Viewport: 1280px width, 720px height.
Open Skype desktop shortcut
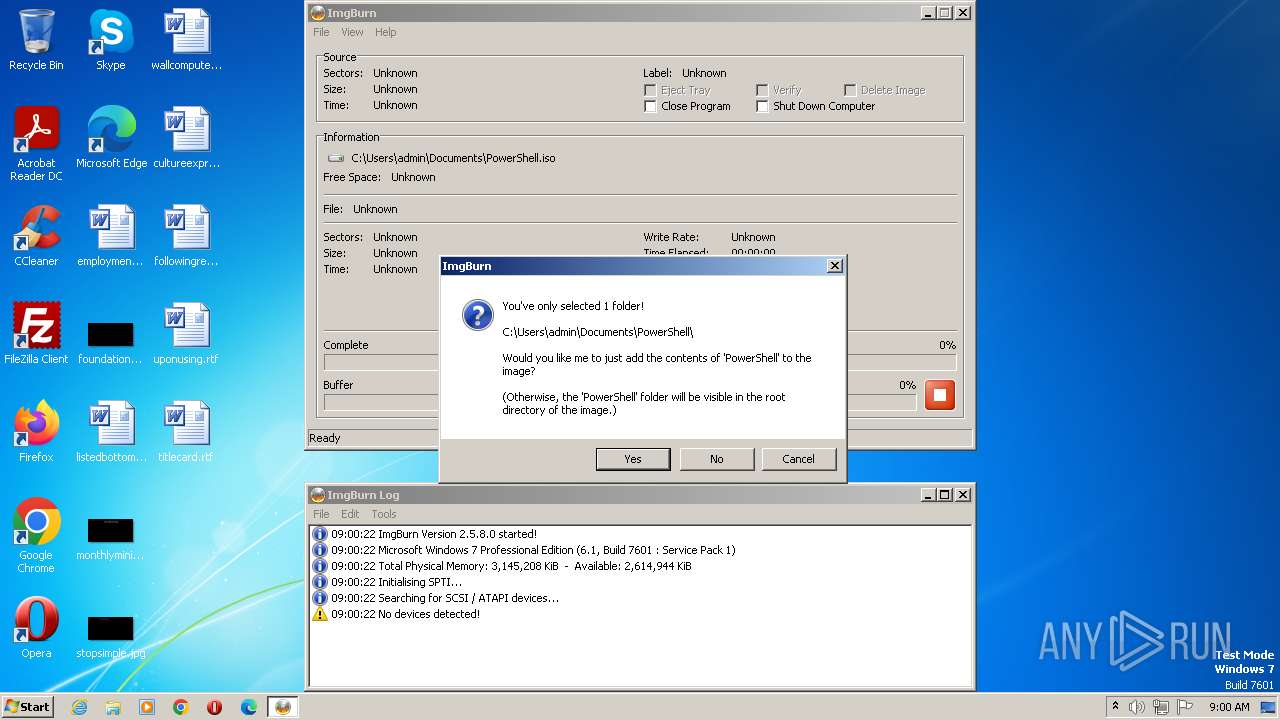pos(110,40)
